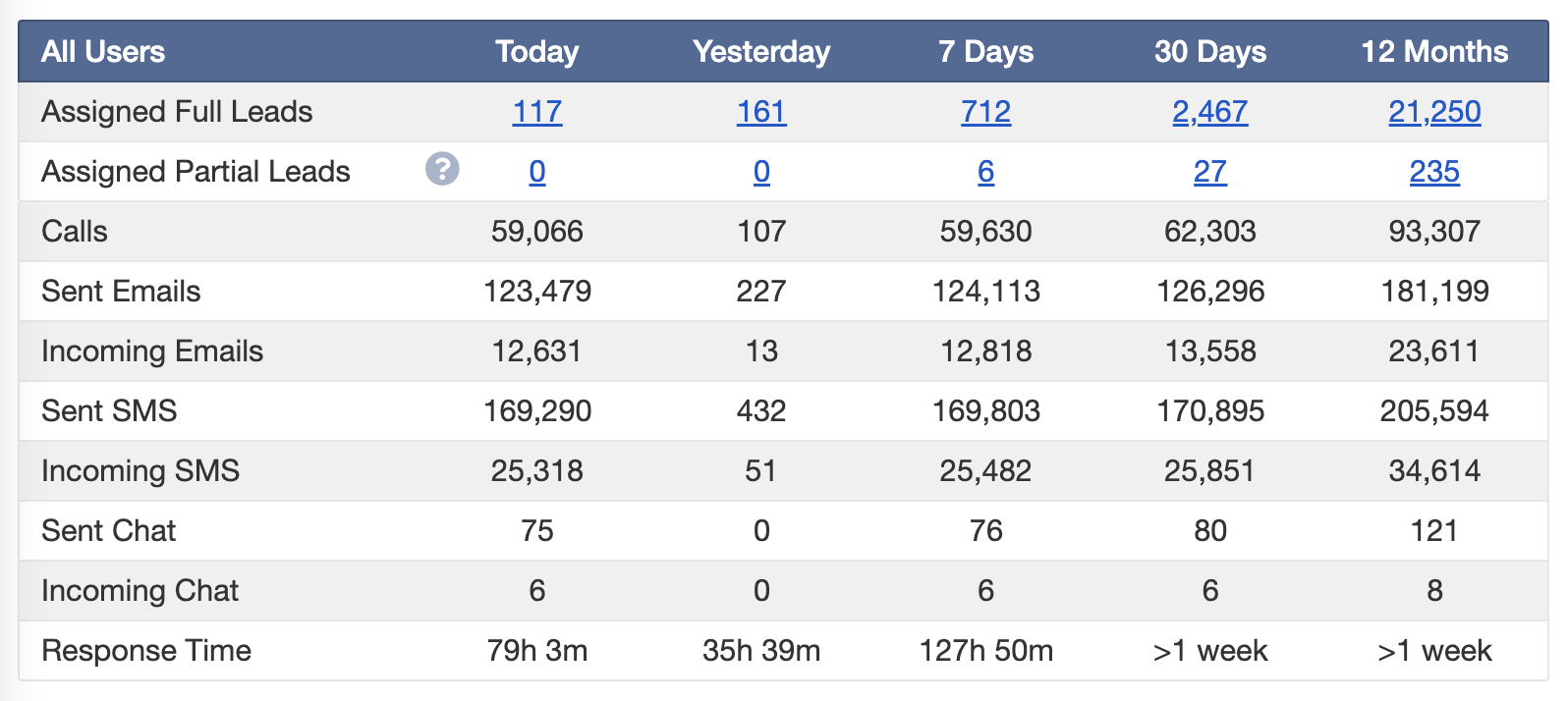The height and width of the screenshot is (701, 1568).
Task: Click the All Users header label
Action: (103, 51)
